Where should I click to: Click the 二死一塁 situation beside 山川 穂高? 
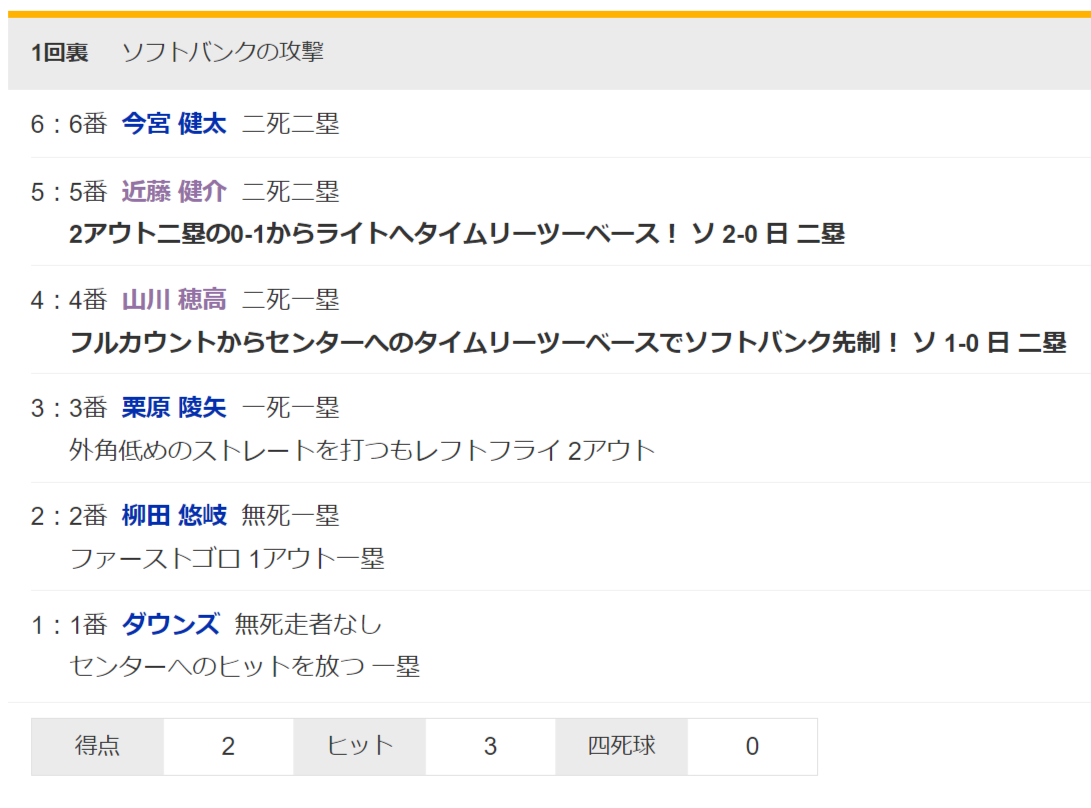(x=290, y=300)
